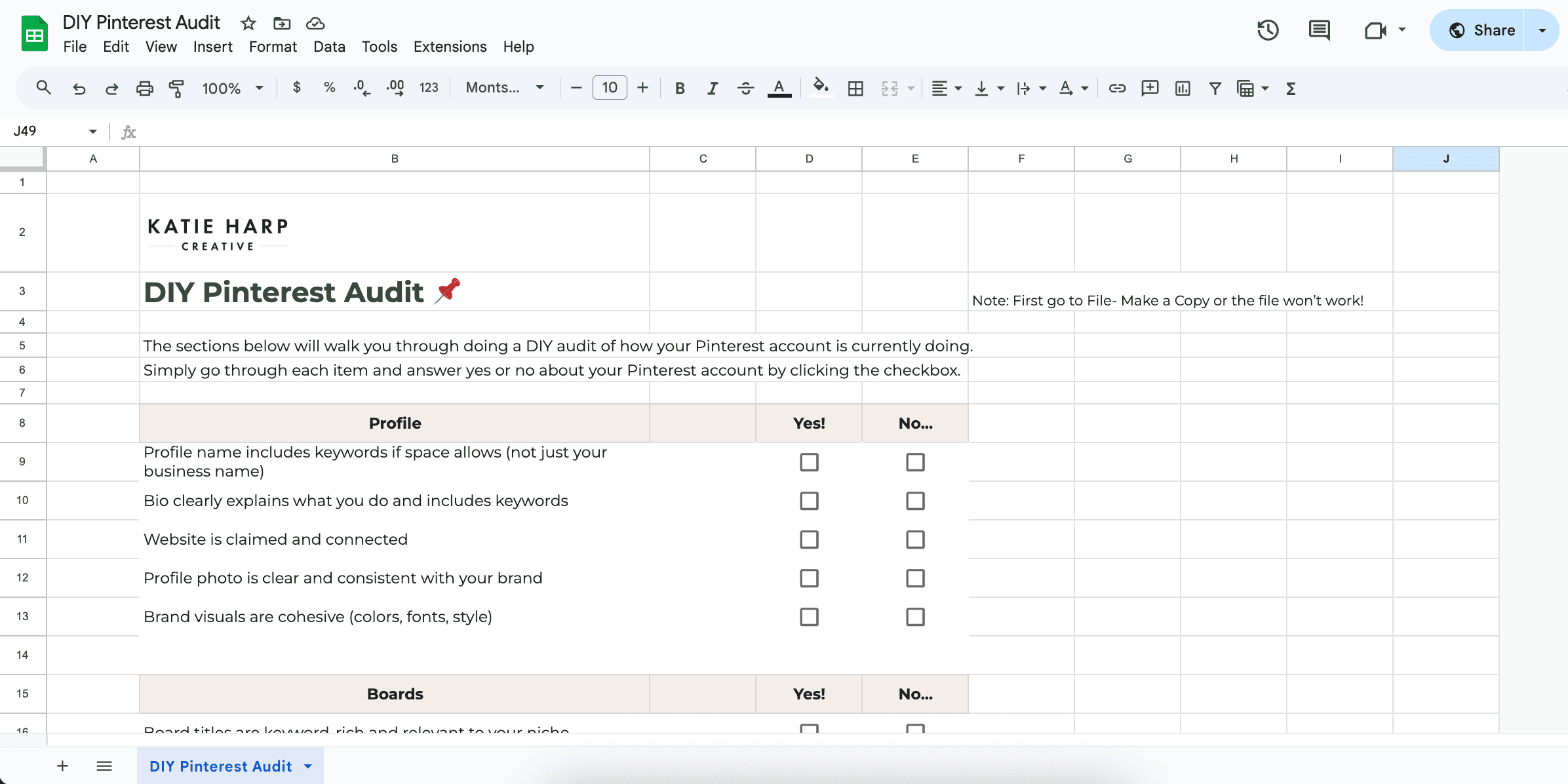Toggle bold formatting
The image size is (1568, 784).
click(680, 88)
